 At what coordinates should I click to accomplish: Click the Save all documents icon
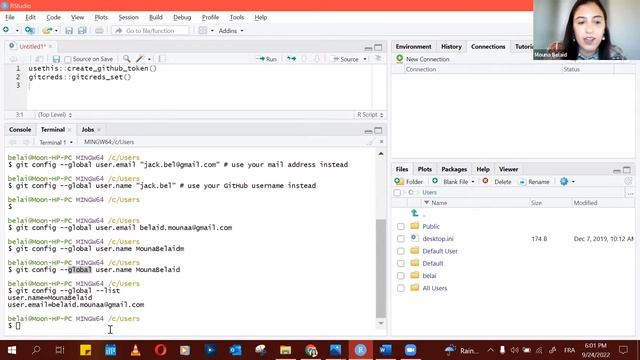tap(82, 31)
